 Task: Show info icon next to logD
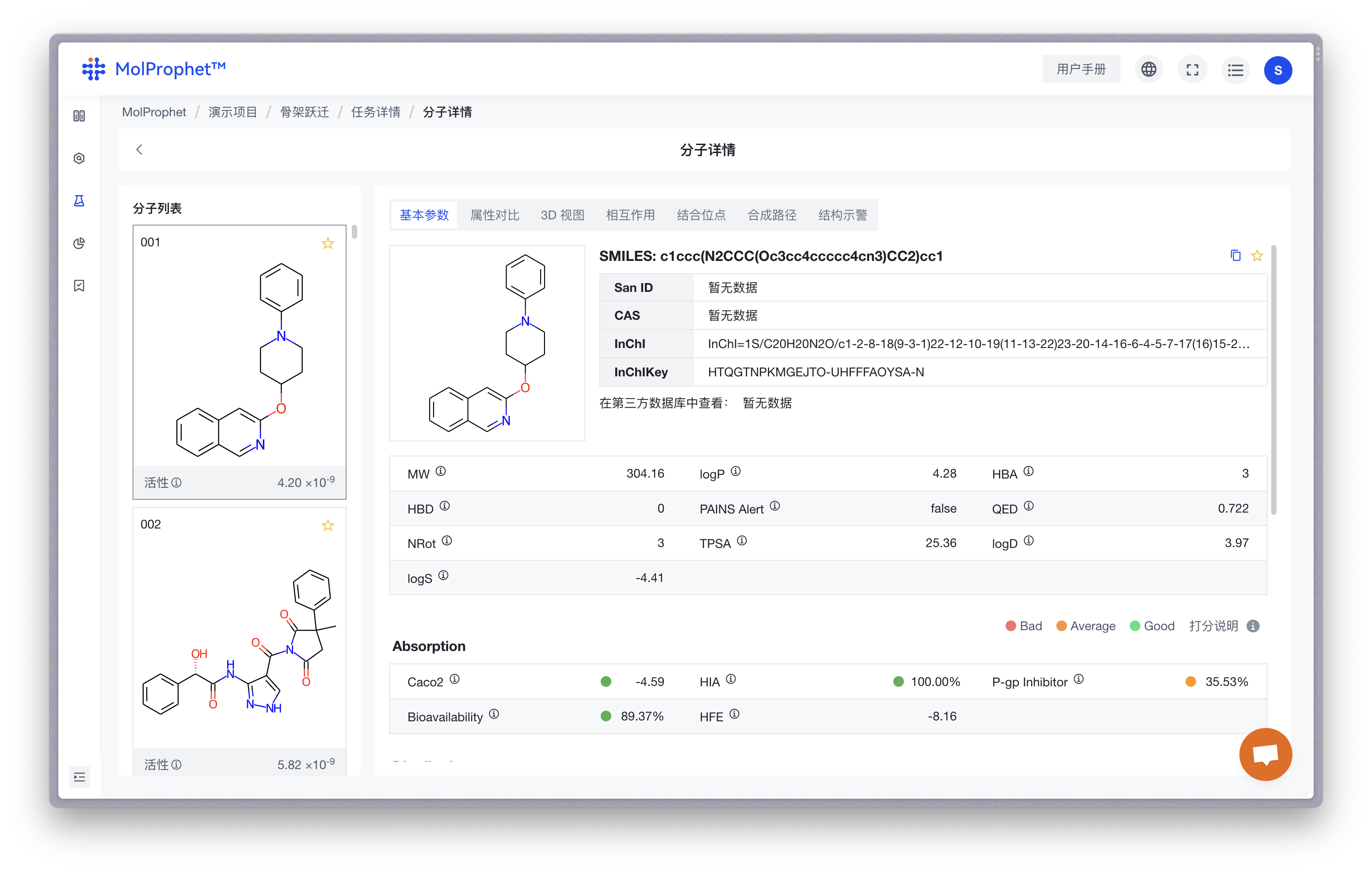click(x=1028, y=541)
